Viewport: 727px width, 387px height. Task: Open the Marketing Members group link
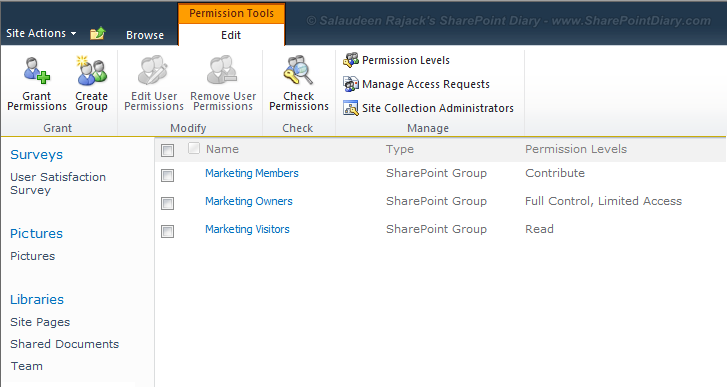coord(252,173)
